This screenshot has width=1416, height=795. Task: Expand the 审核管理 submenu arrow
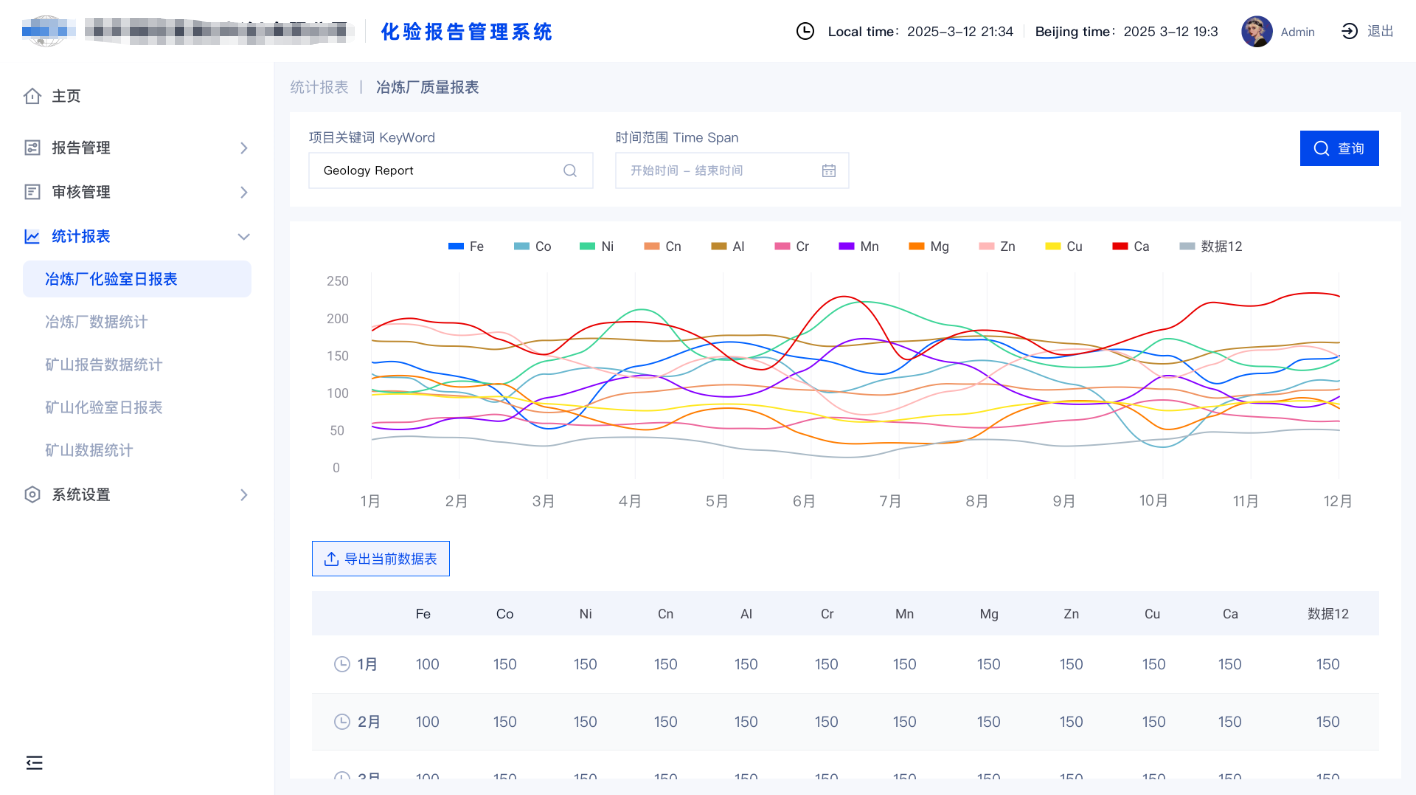(244, 192)
